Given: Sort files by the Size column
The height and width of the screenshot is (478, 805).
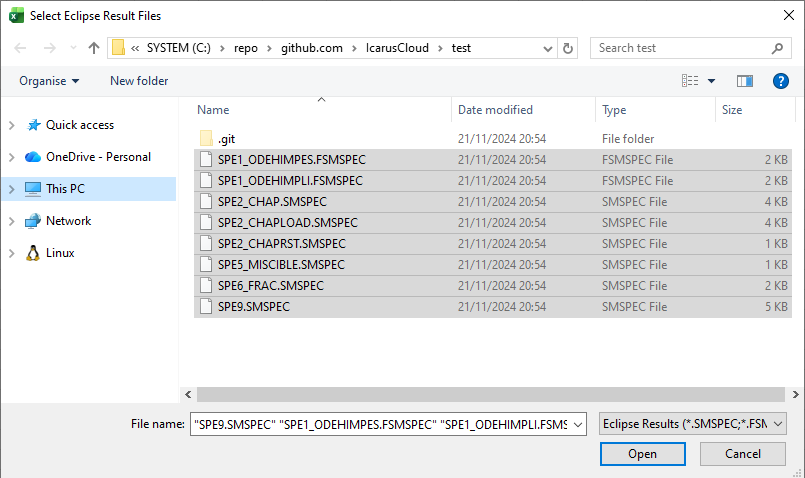Looking at the screenshot, I should click(x=755, y=110).
